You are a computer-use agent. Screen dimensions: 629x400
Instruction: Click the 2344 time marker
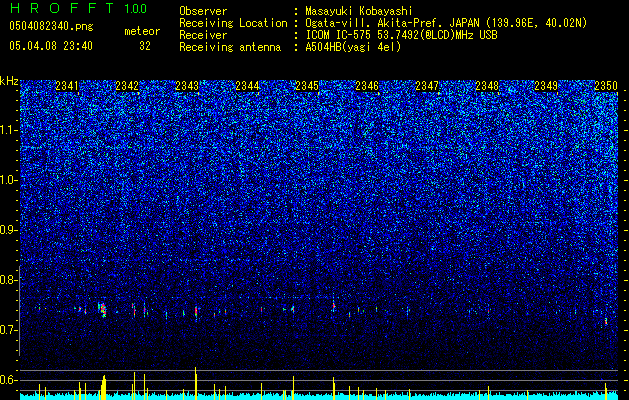coord(247,86)
